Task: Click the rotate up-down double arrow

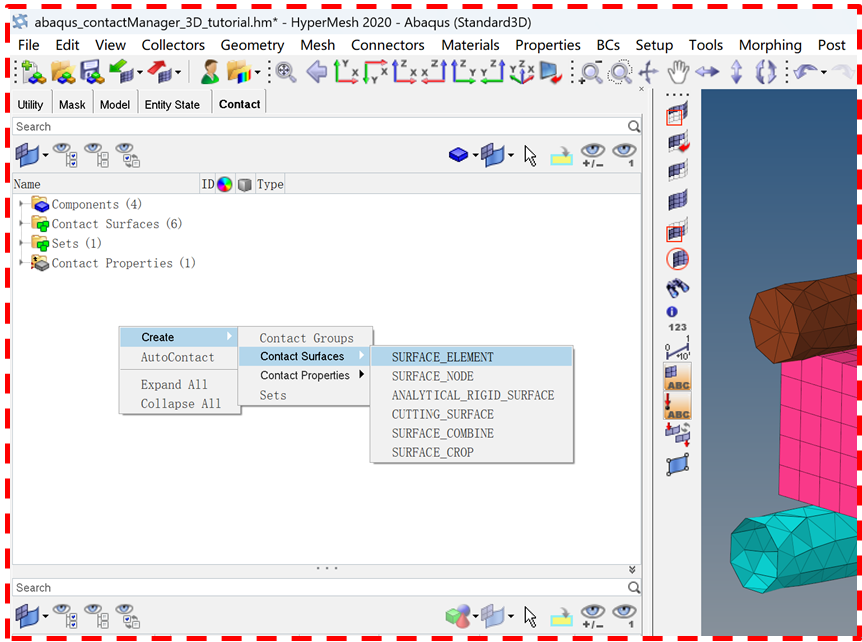Action: click(736, 72)
